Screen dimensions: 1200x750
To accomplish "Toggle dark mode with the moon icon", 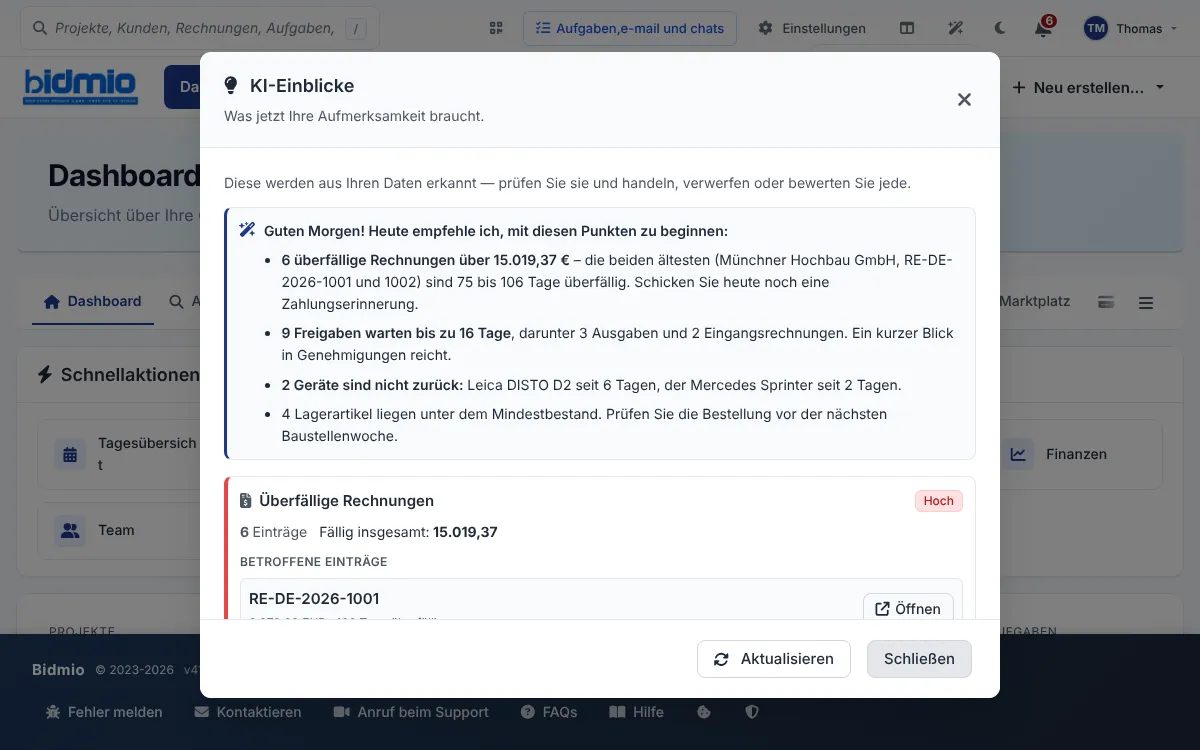I will tap(1001, 28).
